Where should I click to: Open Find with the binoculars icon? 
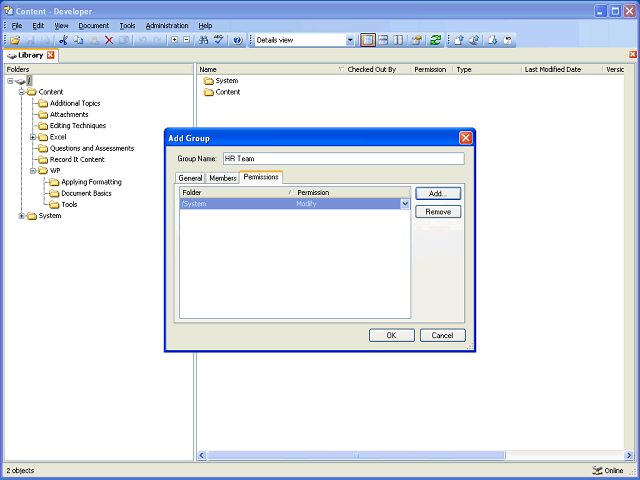pos(203,40)
